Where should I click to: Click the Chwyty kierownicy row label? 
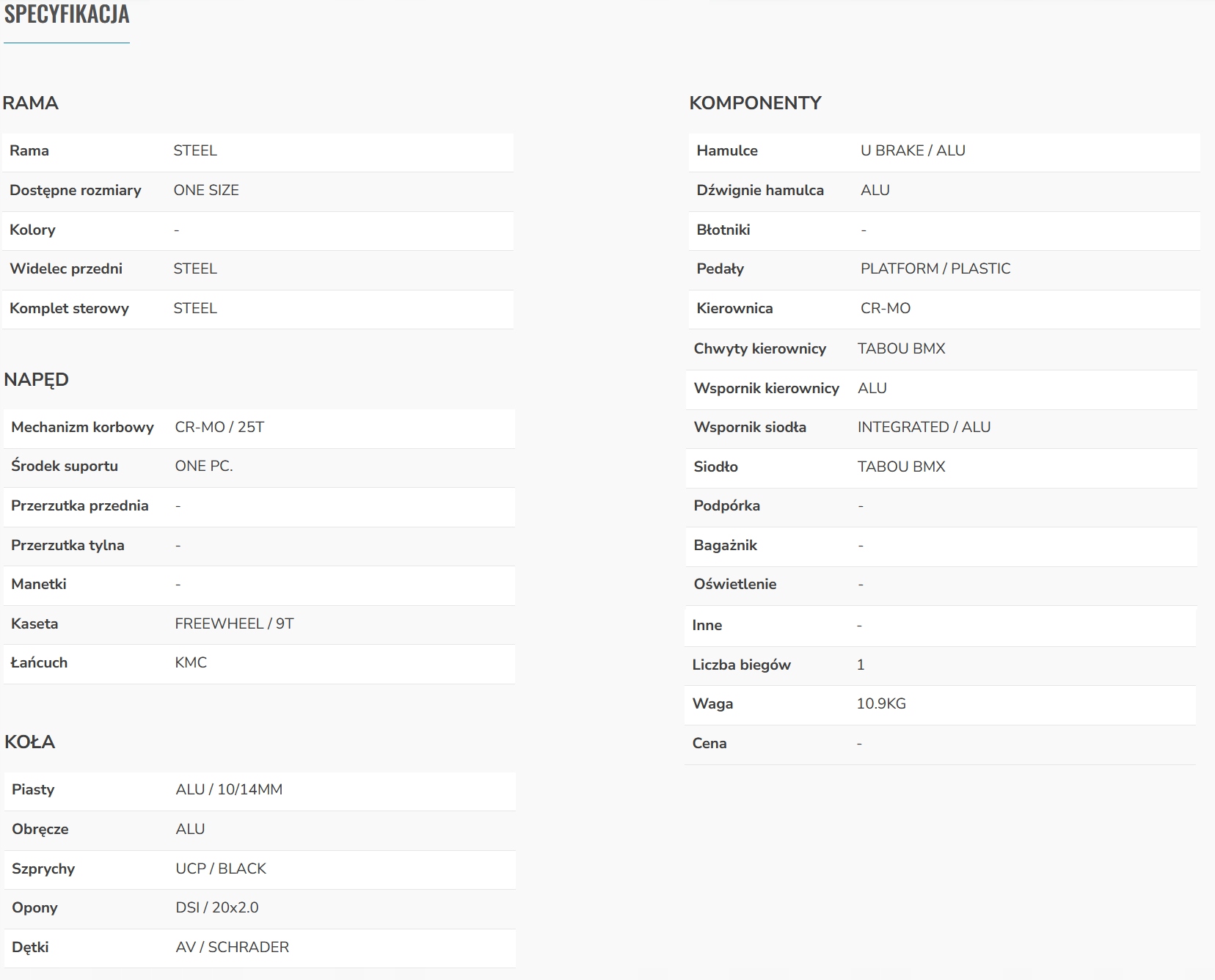pos(760,348)
